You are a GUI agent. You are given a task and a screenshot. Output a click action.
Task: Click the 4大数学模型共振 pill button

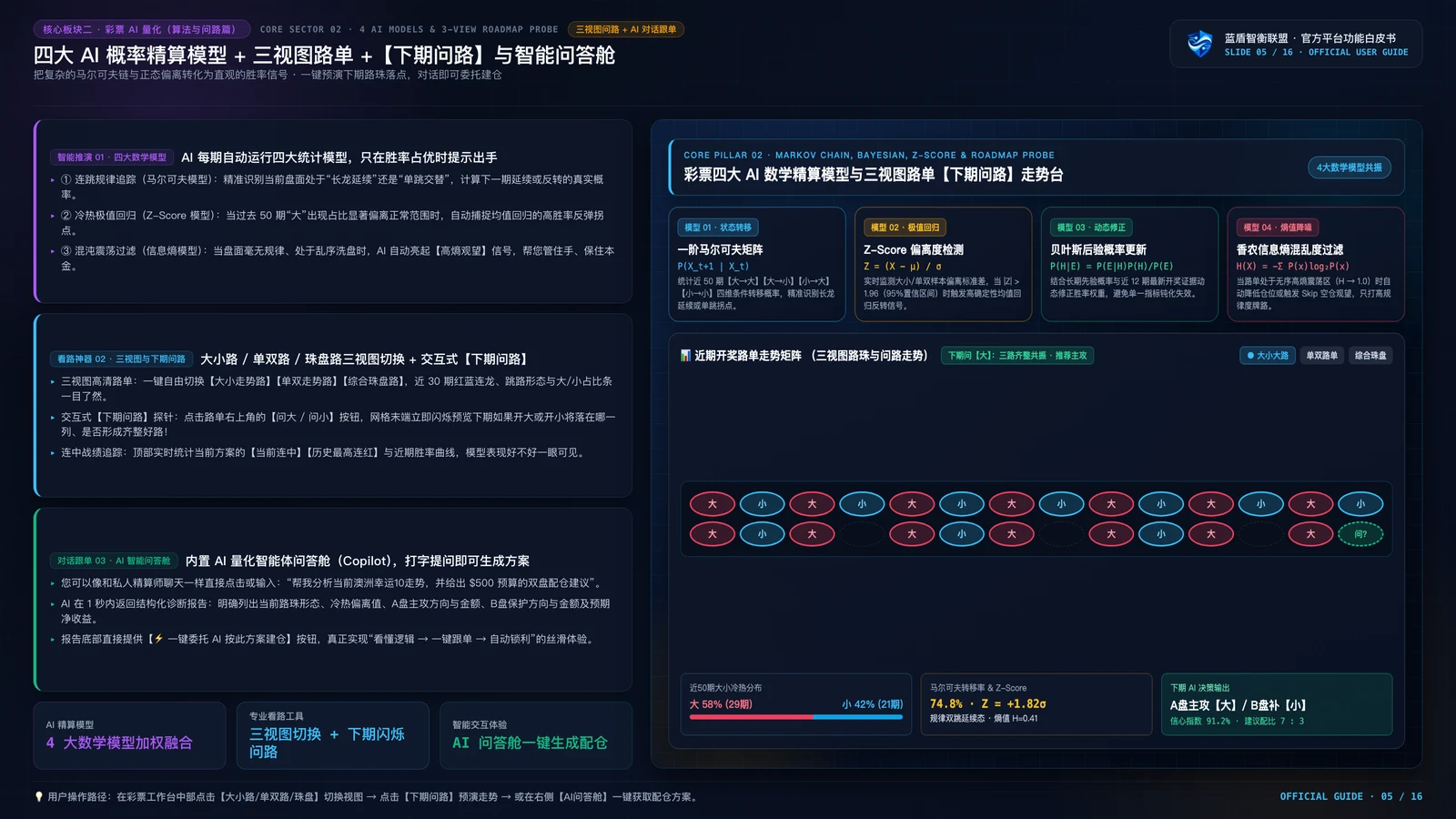1349,167
